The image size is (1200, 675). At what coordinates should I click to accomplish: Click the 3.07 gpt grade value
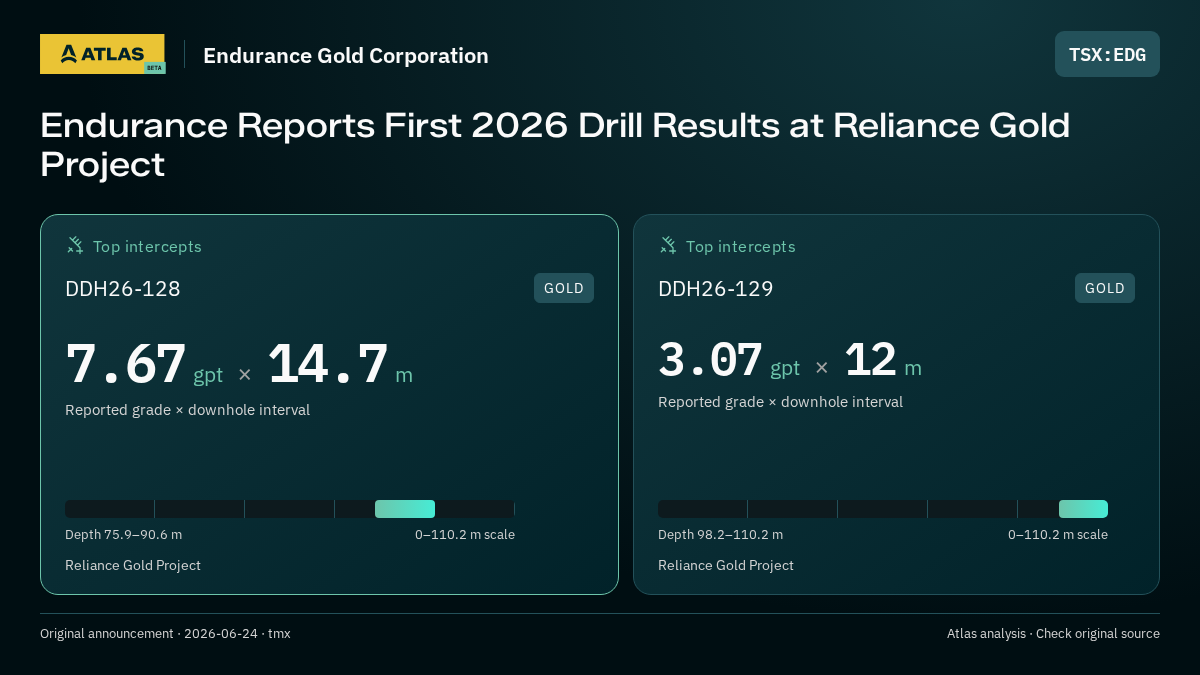click(x=729, y=361)
